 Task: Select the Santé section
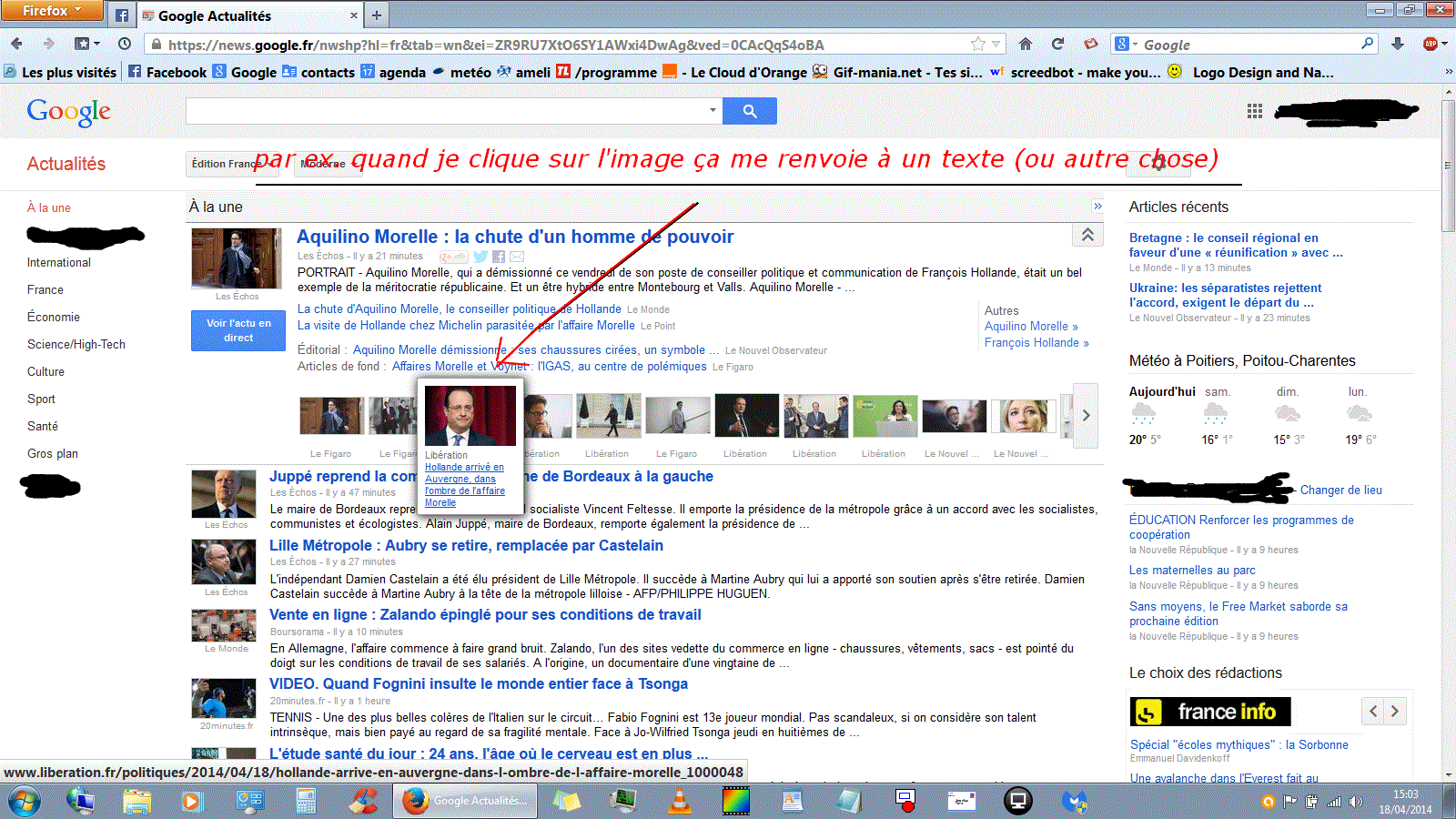tap(43, 426)
